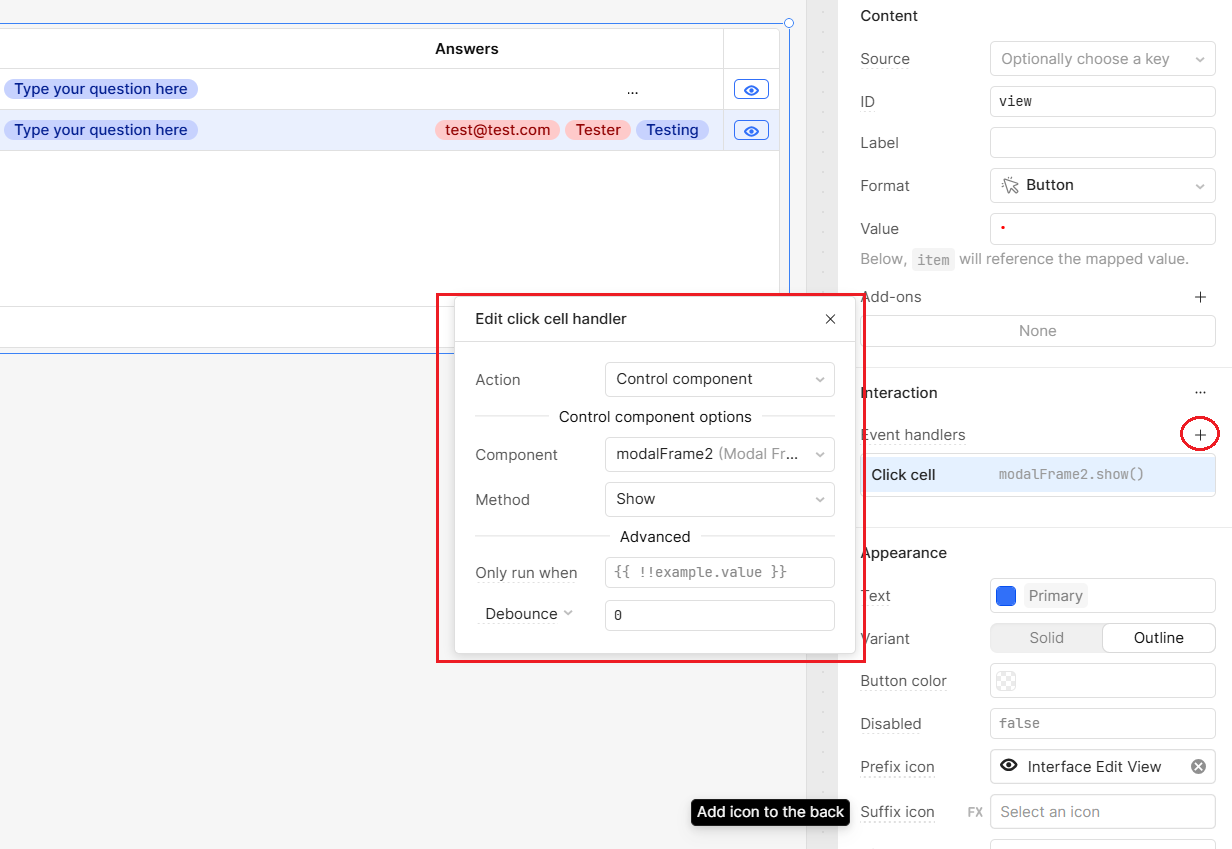The image size is (1232, 849).
Task: Click the Debounce value field showing 0
Action: pyautogui.click(x=720, y=615)
